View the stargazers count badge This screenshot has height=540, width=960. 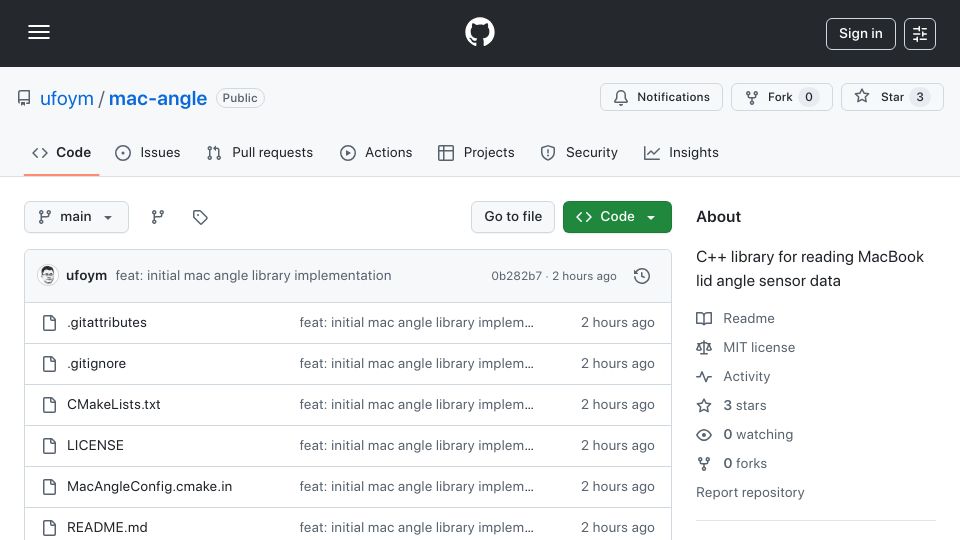click(920, 97)
